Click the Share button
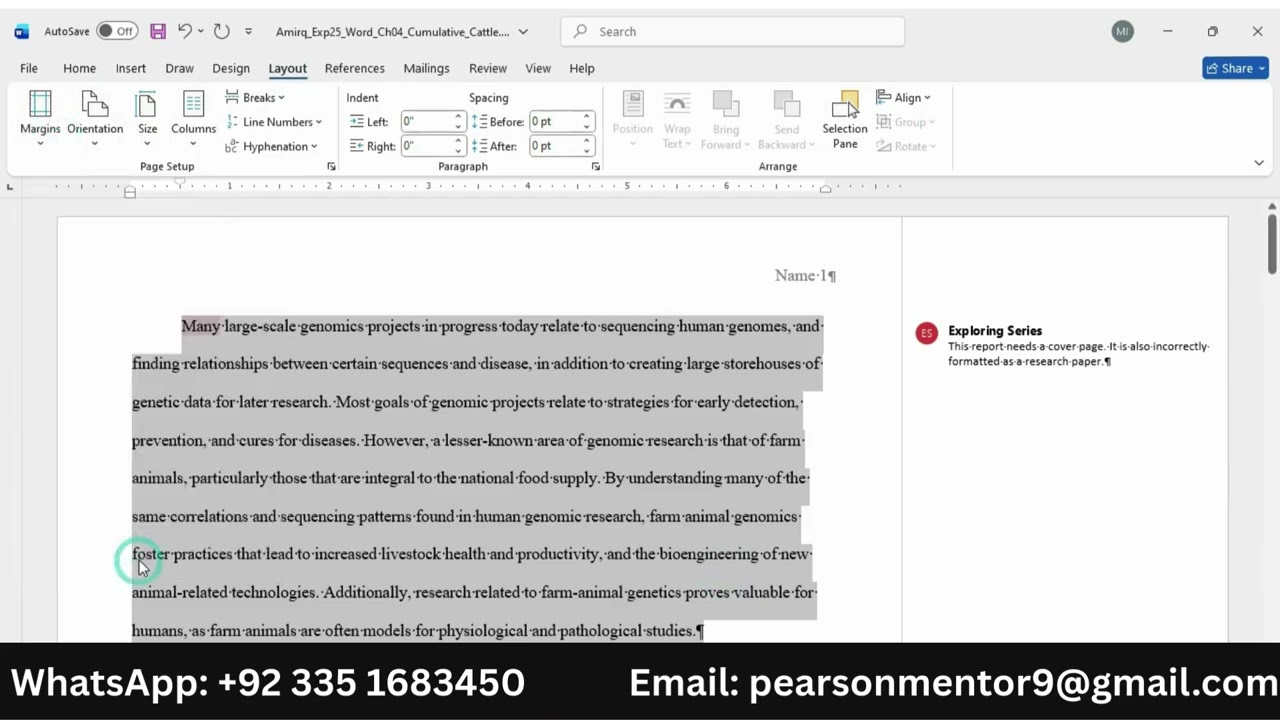The height and width of the screenshot is (720, 1280). tap(1235, 68)
